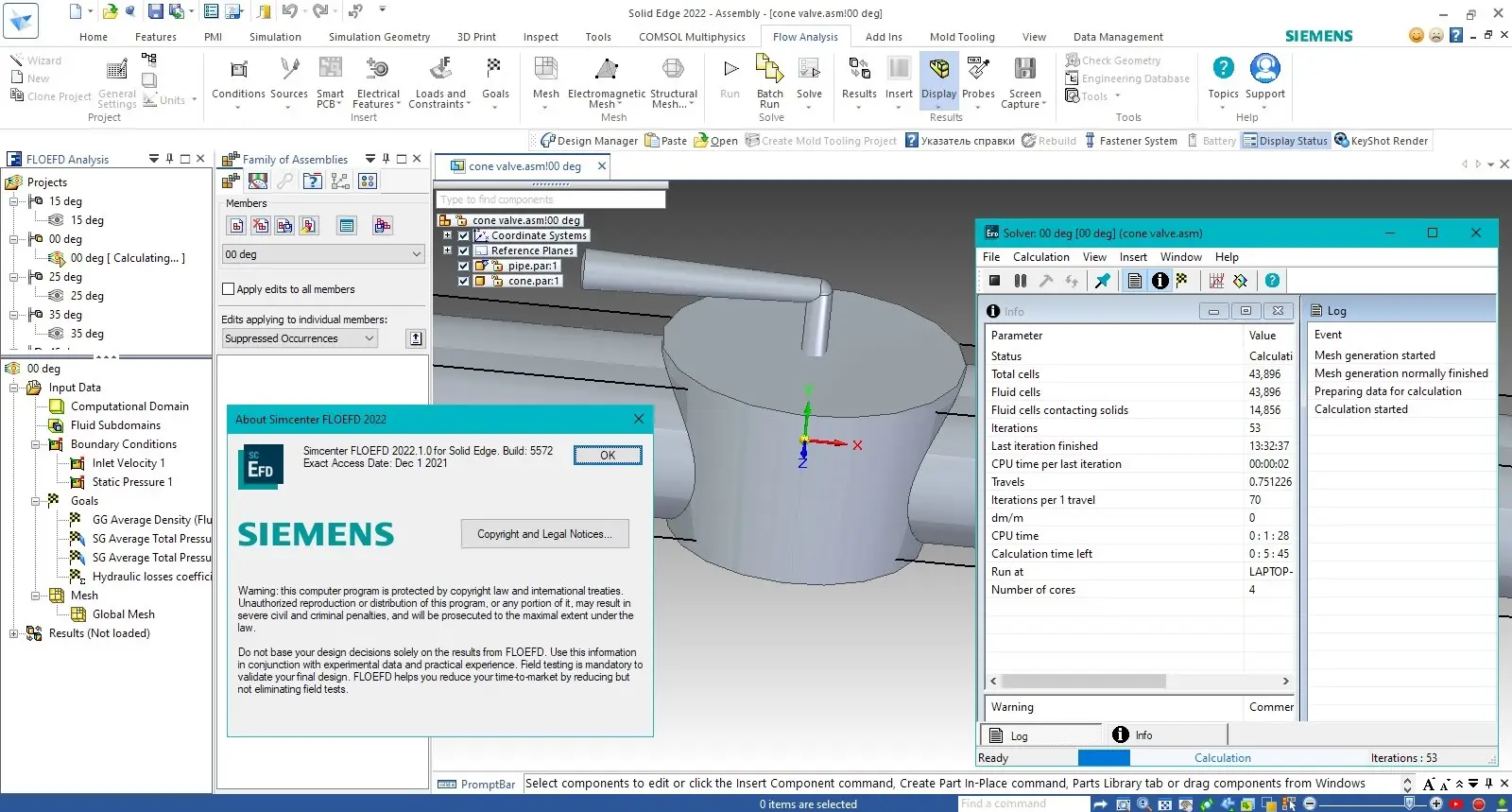The width and height of the screenshot is (1512, 812).
Task: Close the cone valve.asm document tab
Action: [602, 166]
